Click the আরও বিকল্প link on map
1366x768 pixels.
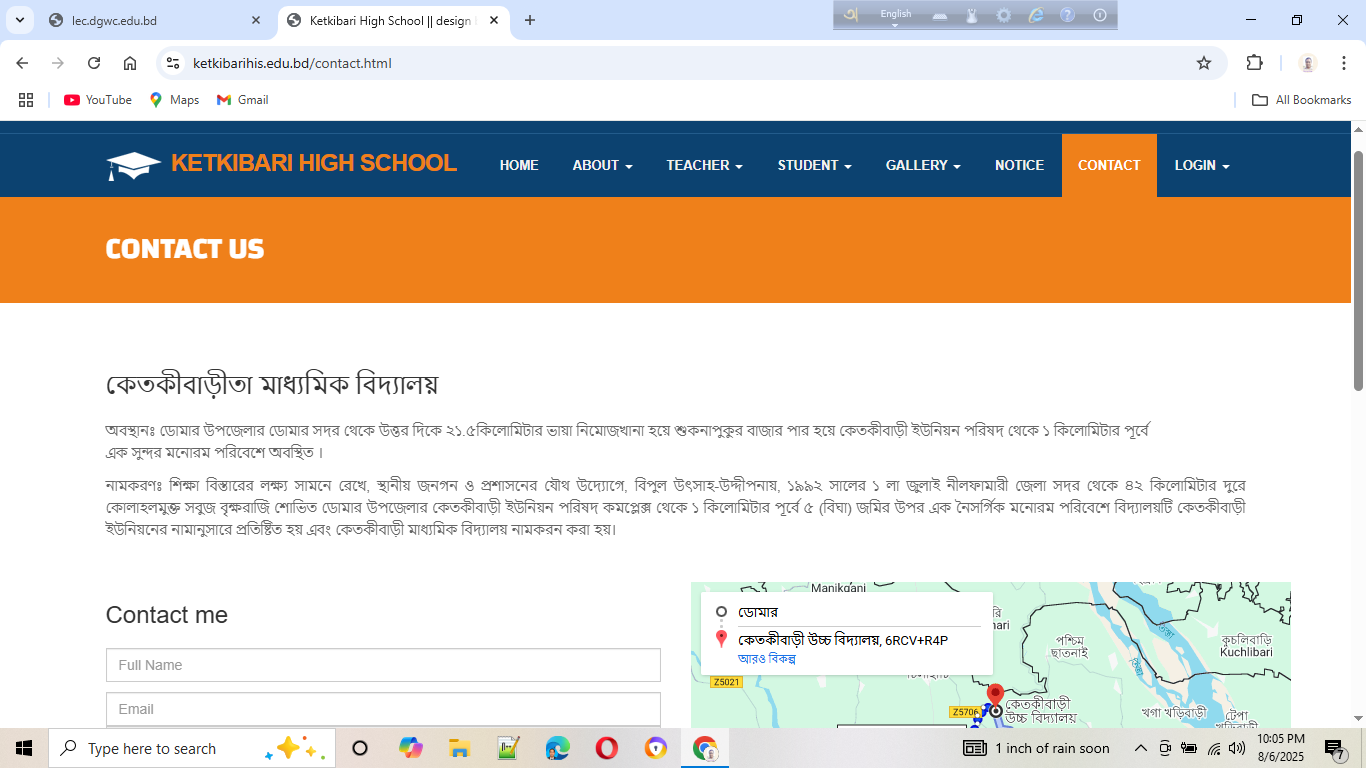(x=766, y=659)
